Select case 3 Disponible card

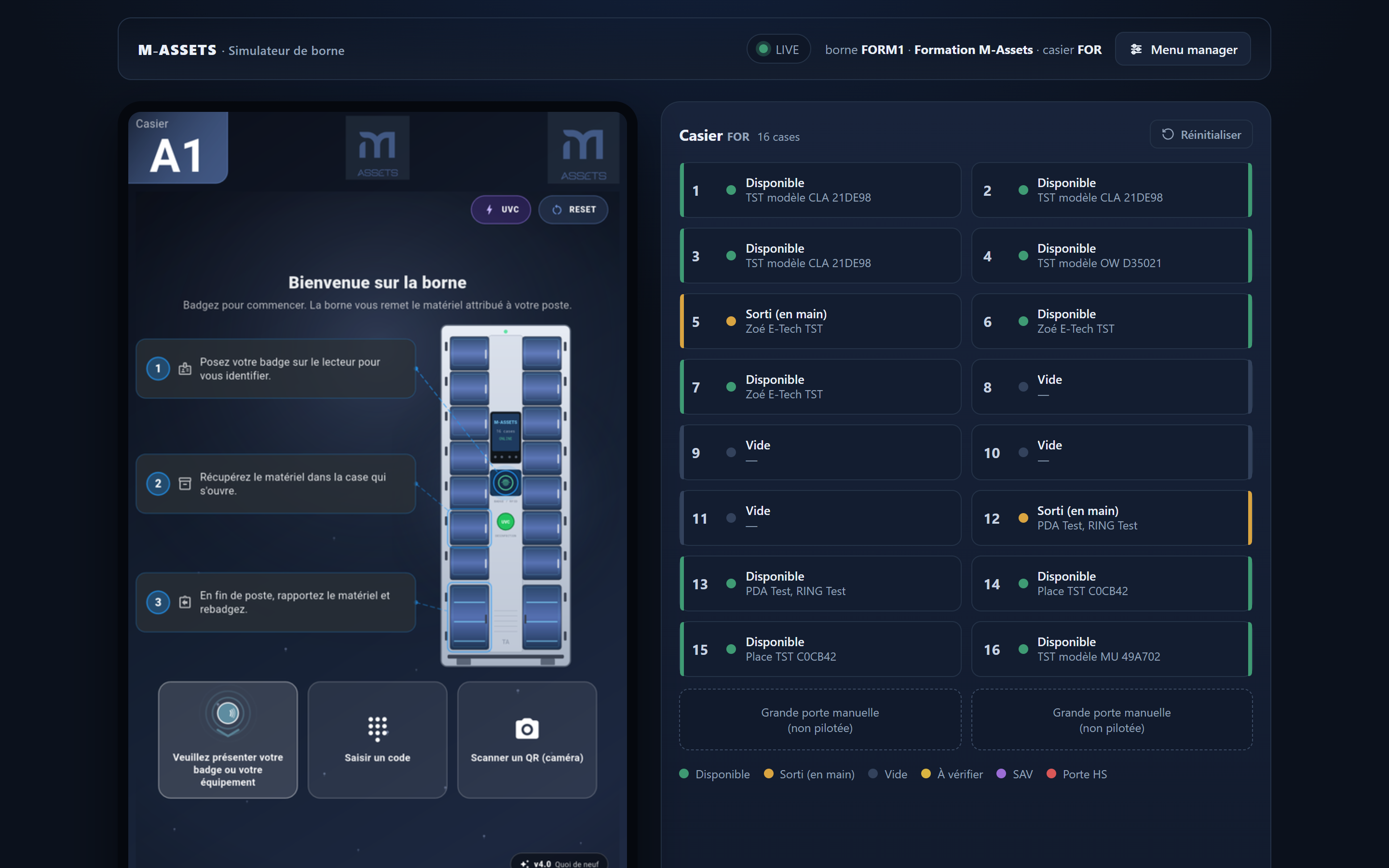point(819,256)
